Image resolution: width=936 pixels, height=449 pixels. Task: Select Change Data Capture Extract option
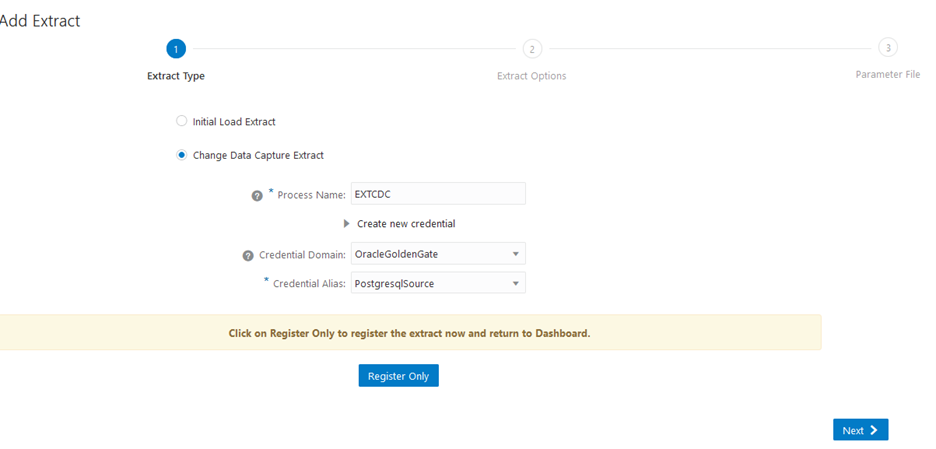(181, 155)
